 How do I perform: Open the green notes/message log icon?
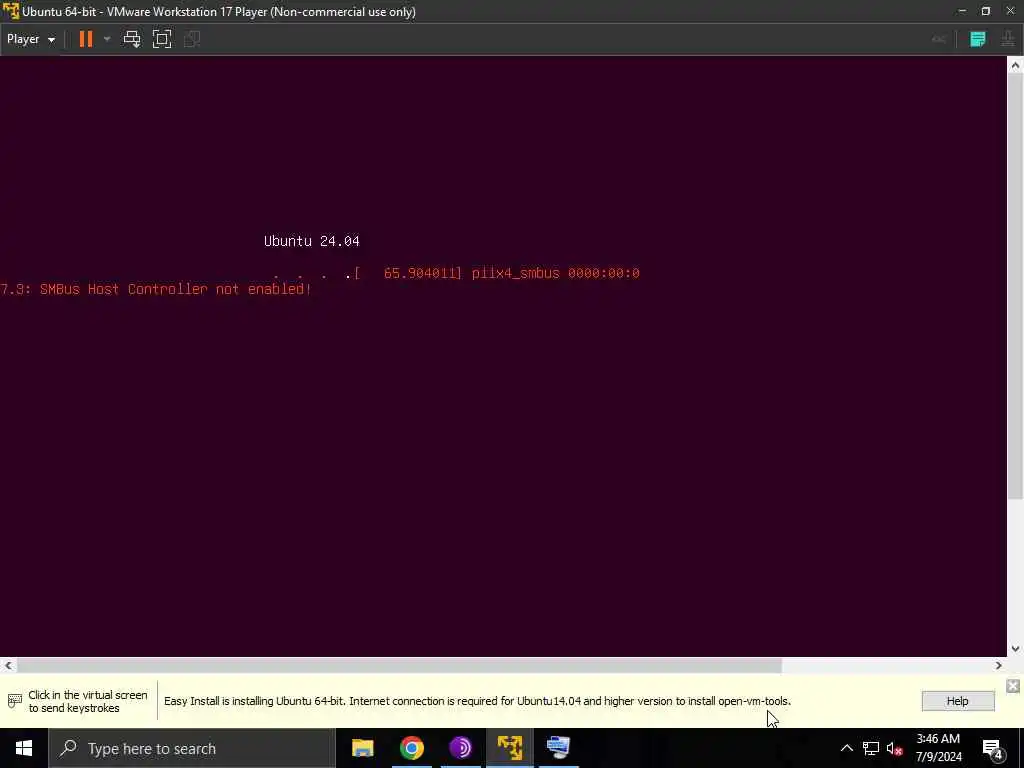point(978,39)
